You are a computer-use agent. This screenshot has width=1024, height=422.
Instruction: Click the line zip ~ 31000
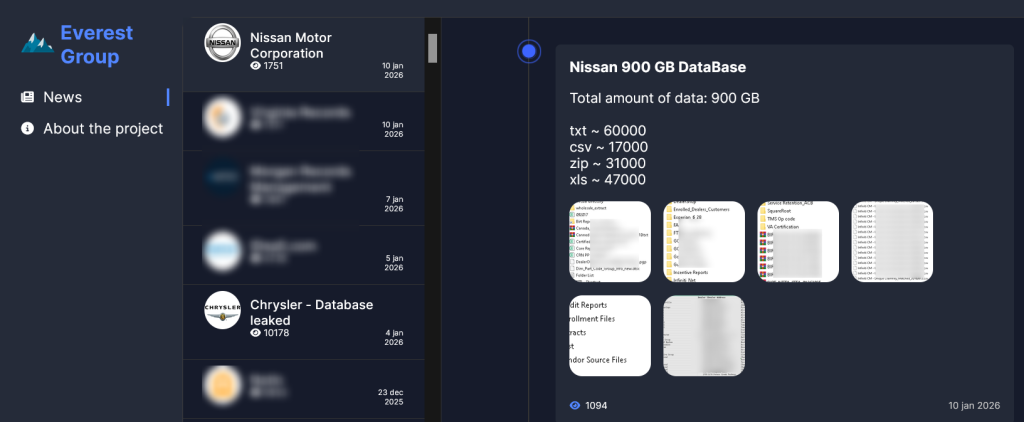coord(607,163)
